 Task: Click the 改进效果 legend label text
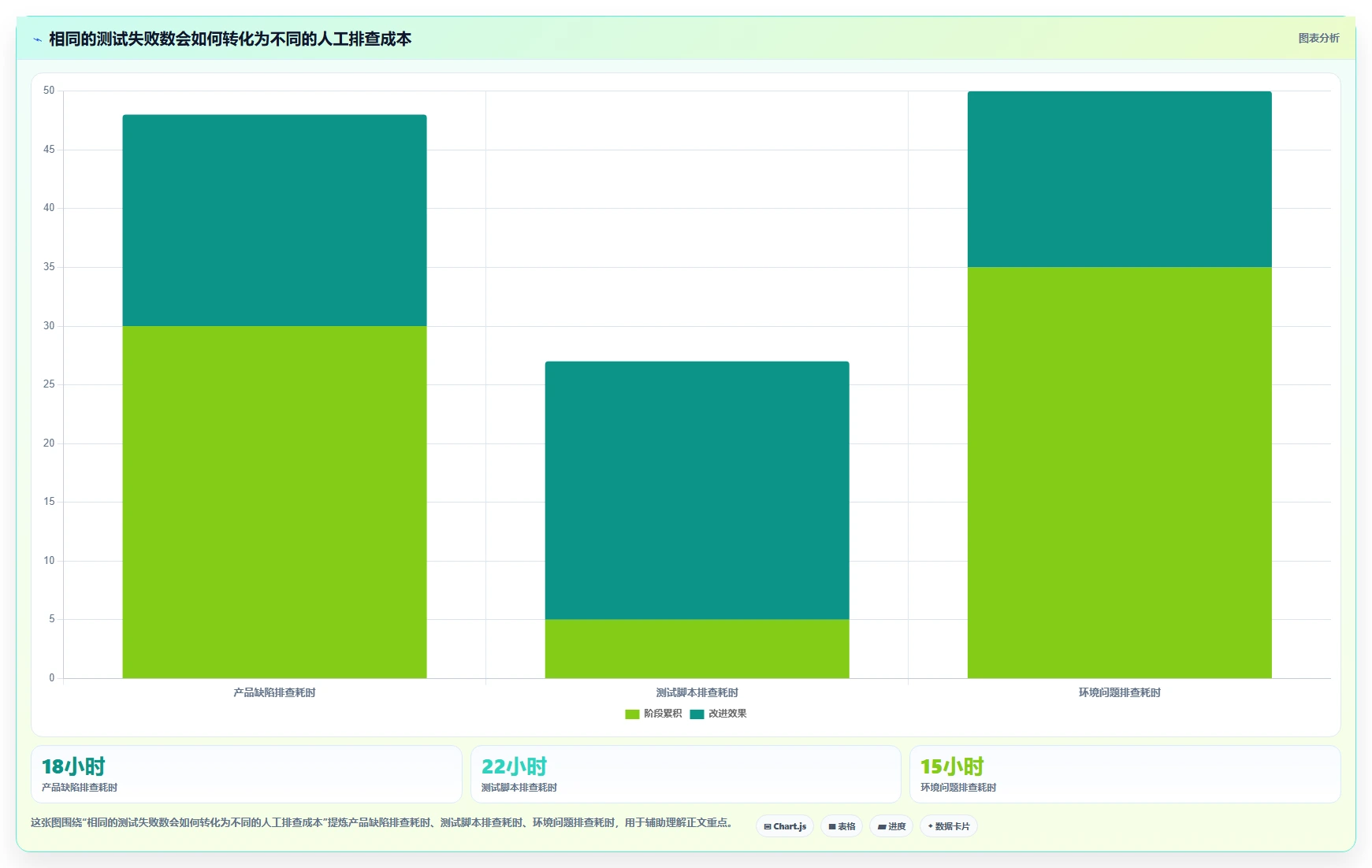pyautogui.click(x=727, y=714)
